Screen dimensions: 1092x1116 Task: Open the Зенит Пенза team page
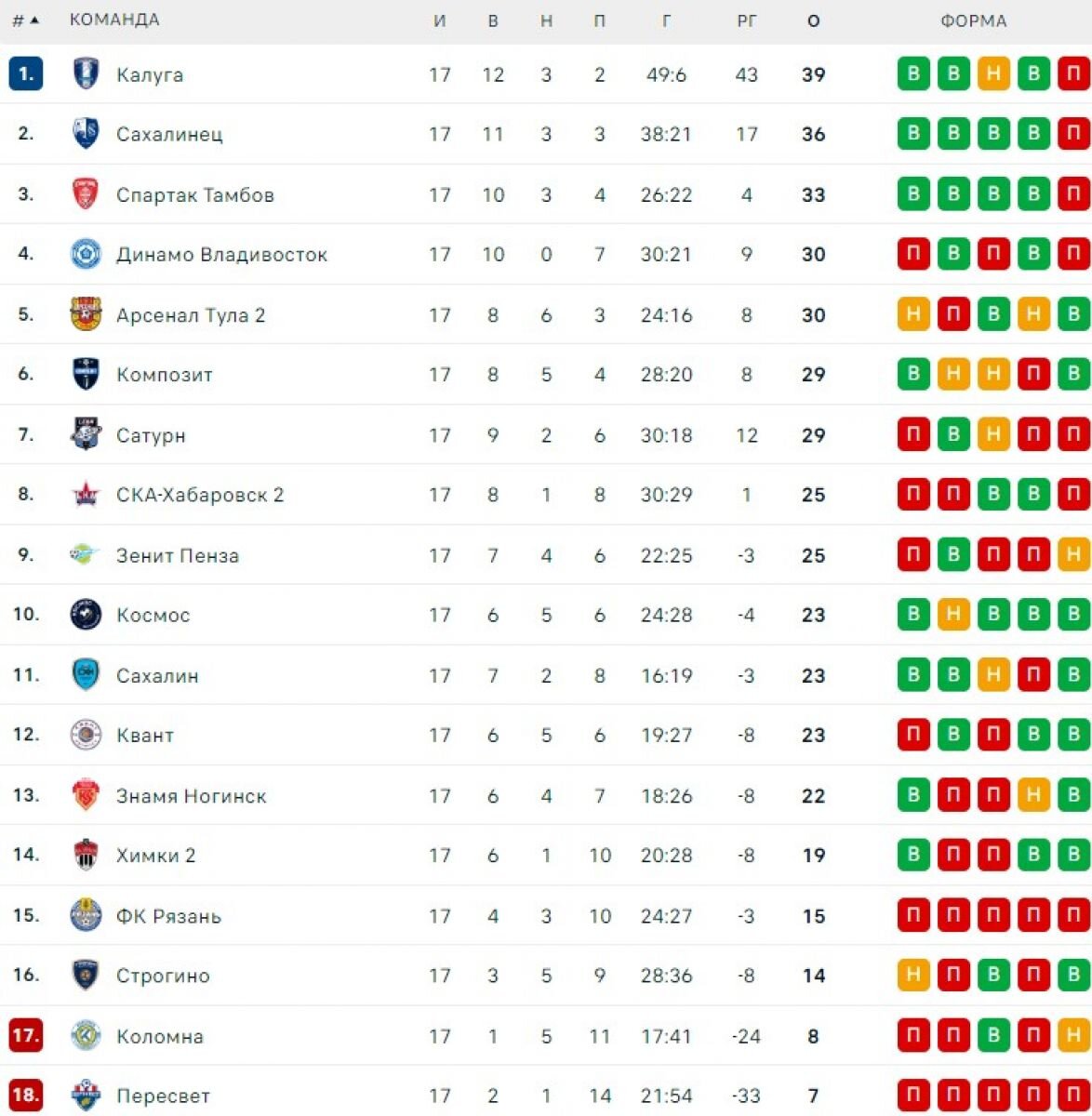(x=178, y=555)
